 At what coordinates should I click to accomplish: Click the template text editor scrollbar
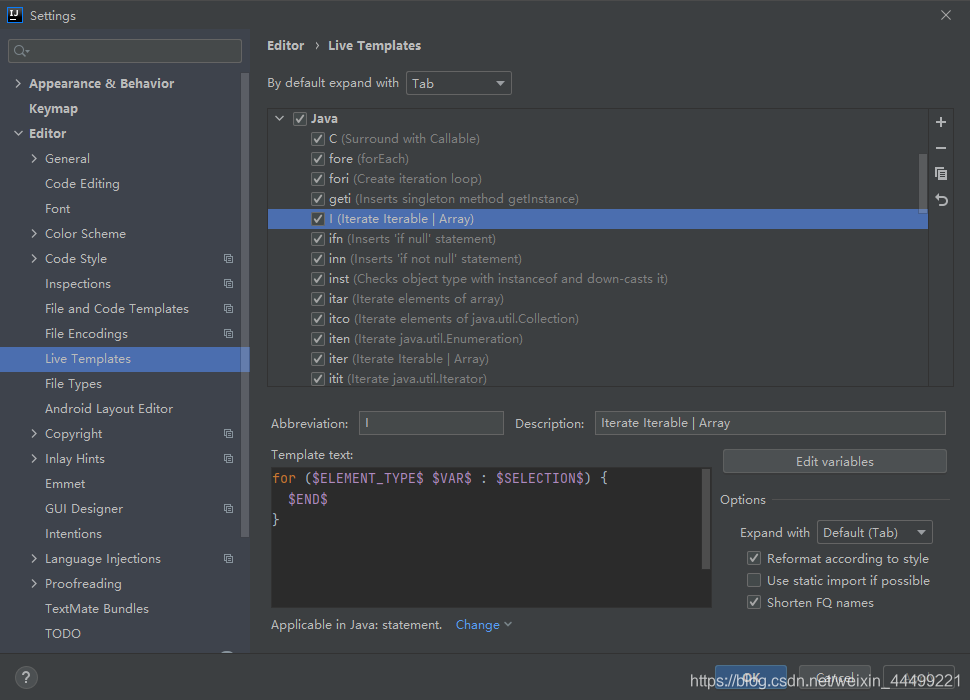[x=706, y=518]
